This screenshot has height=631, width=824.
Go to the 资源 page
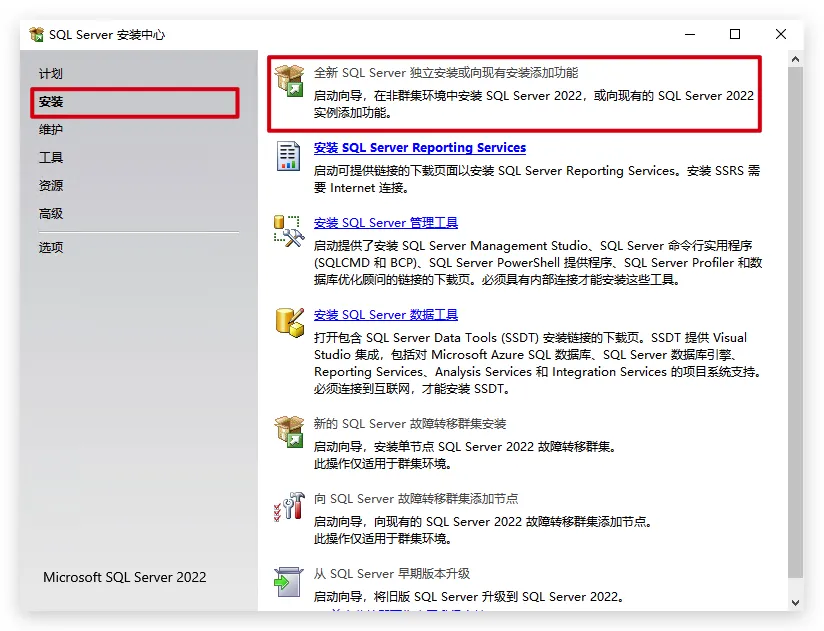51,185
